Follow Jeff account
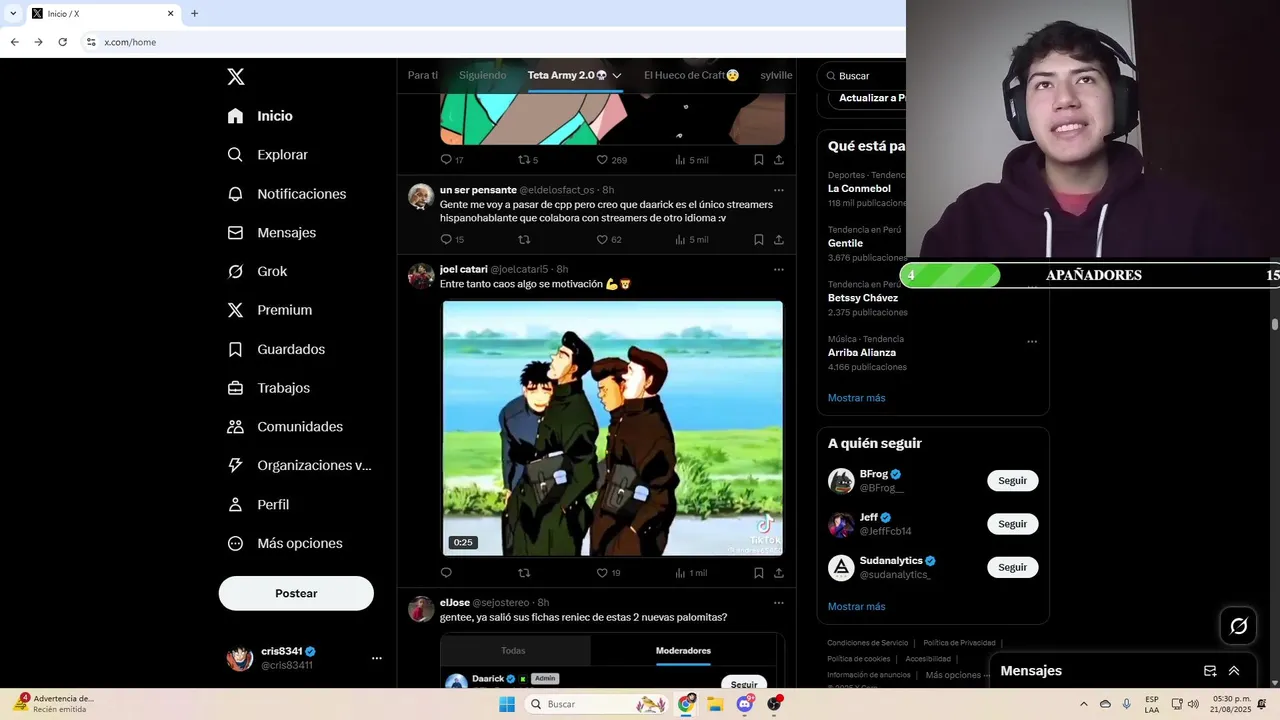Viewport: 1280px width, 720px height. tap(1012, 524)
